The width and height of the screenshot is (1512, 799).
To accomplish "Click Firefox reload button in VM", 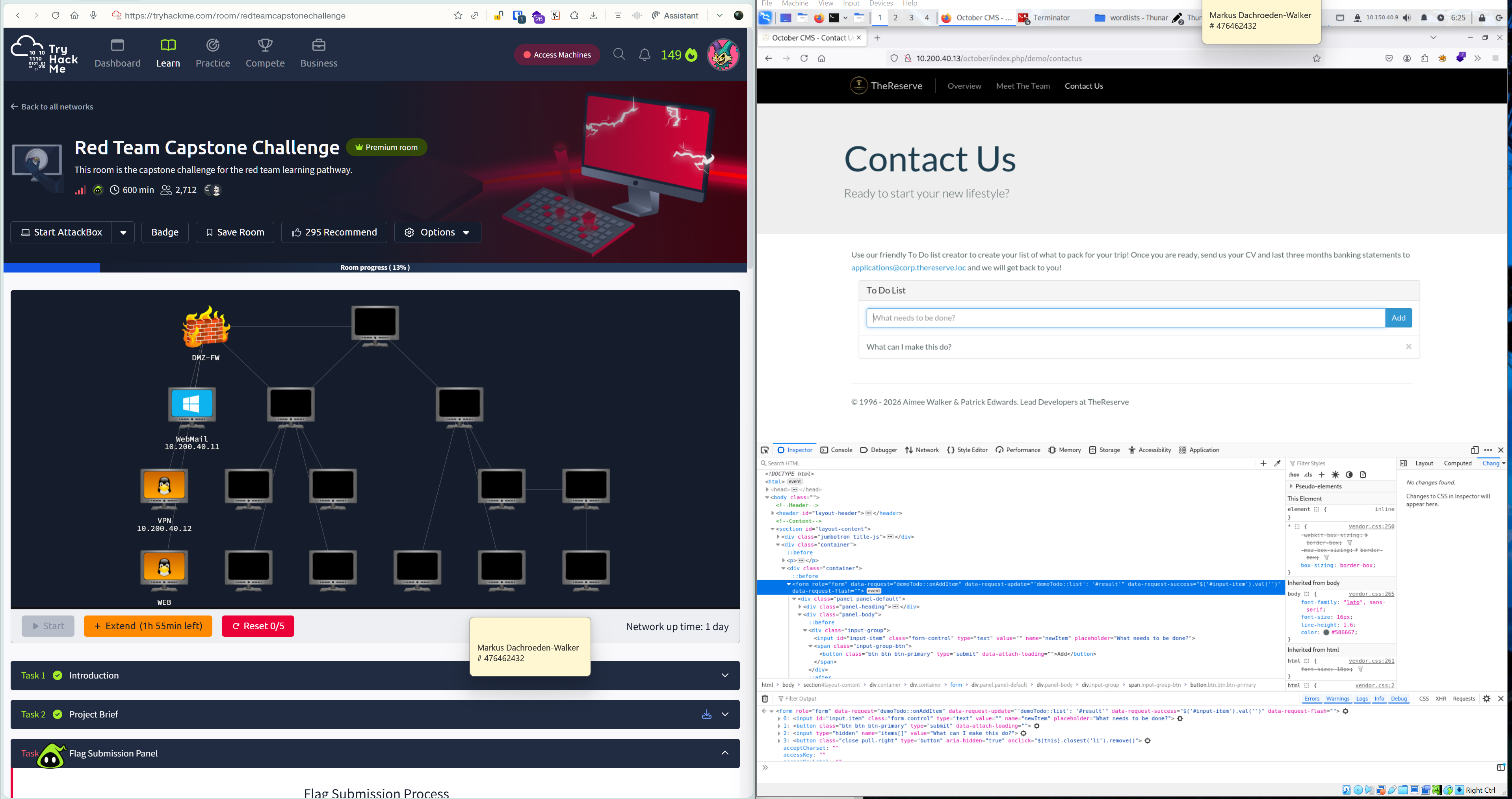I will point(804,58).
